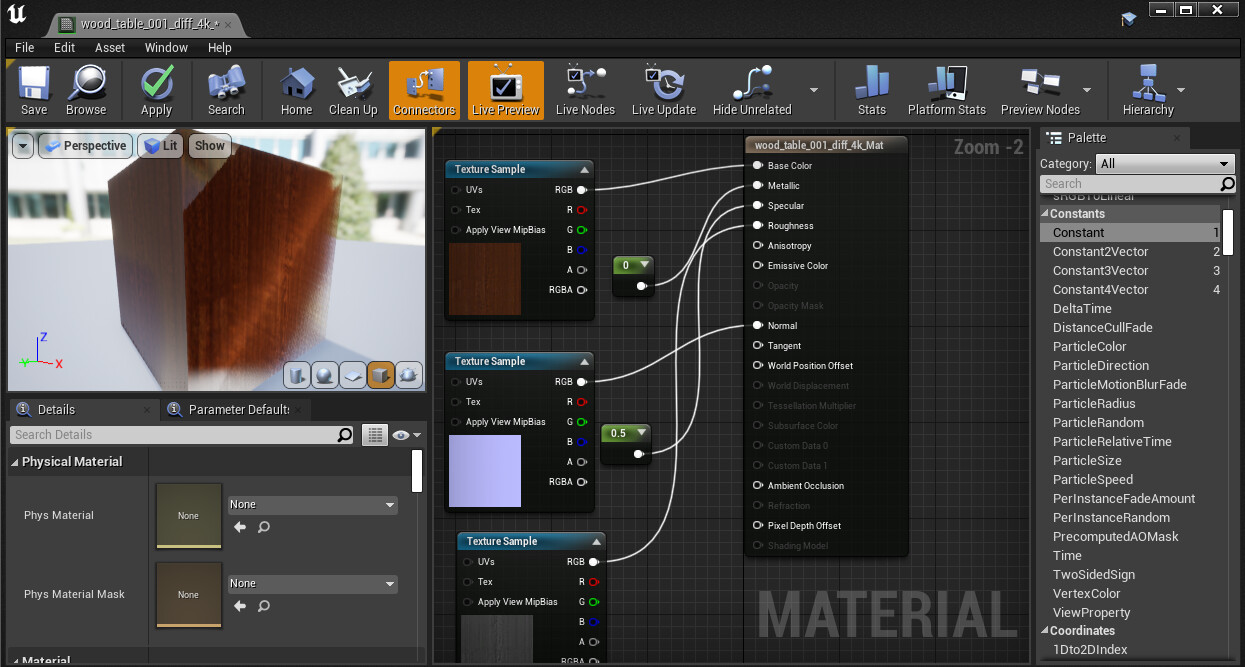Click the Save toolbar icon

[34, 90]
